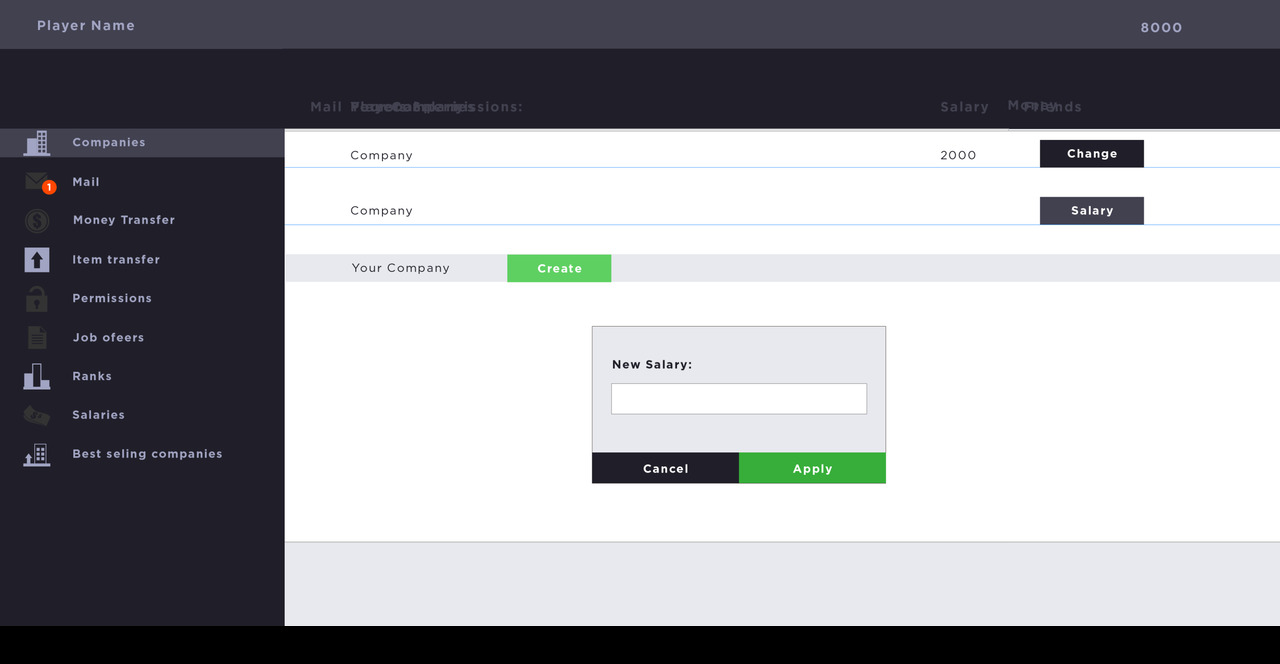Go to Money Transfer in sidebar
The width and height of the screenshot is (1280, 664).
123,220
